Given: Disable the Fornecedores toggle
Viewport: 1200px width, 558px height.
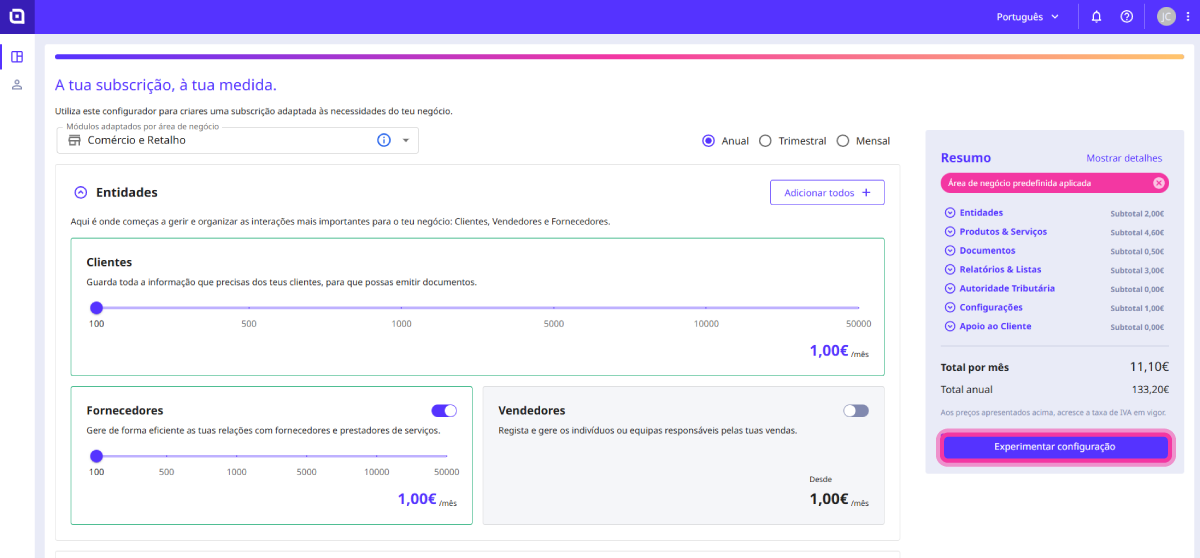Looking at the screenshot, I should [444, 410].
